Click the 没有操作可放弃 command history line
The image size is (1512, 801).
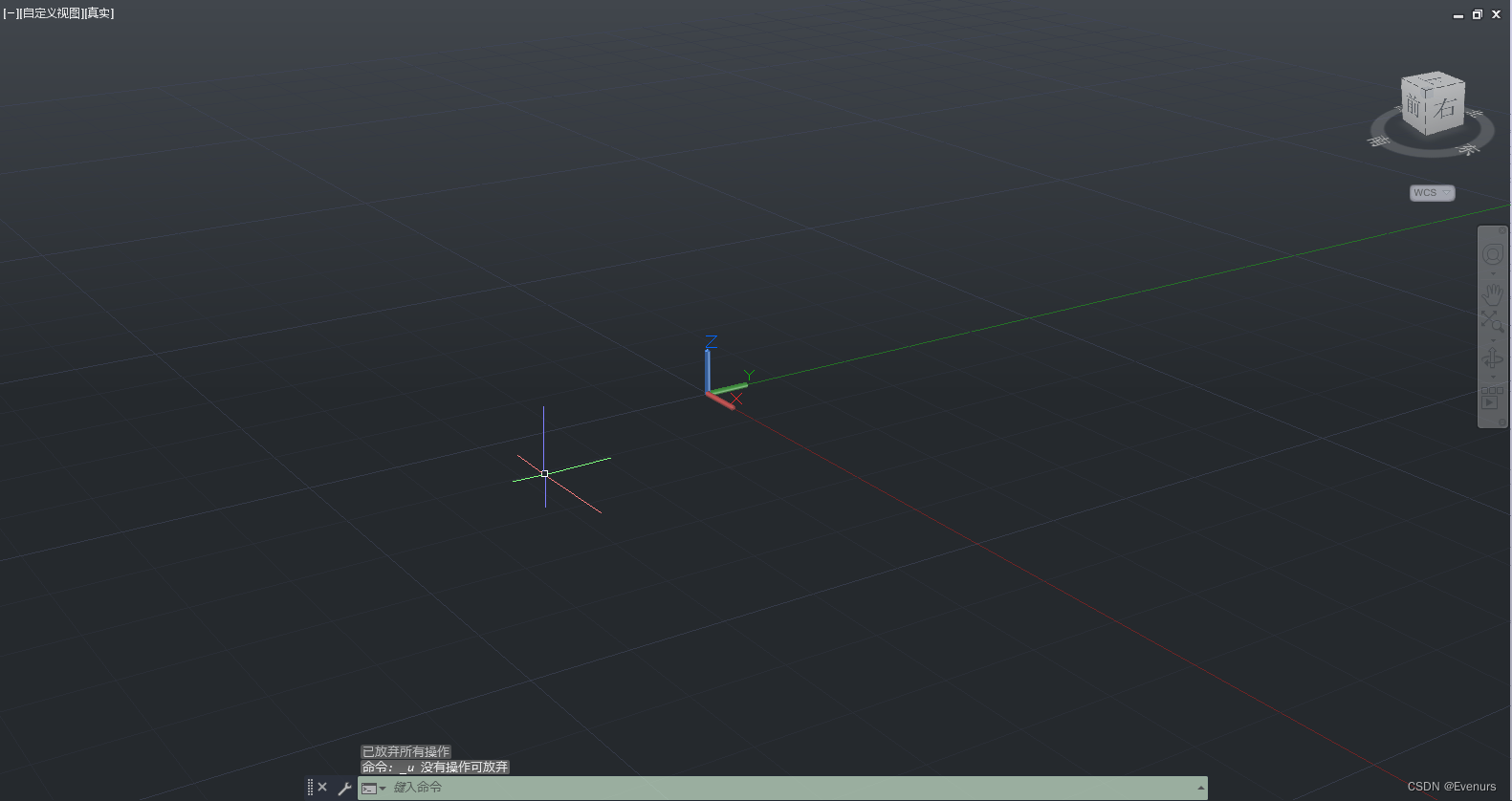(464, 767)
